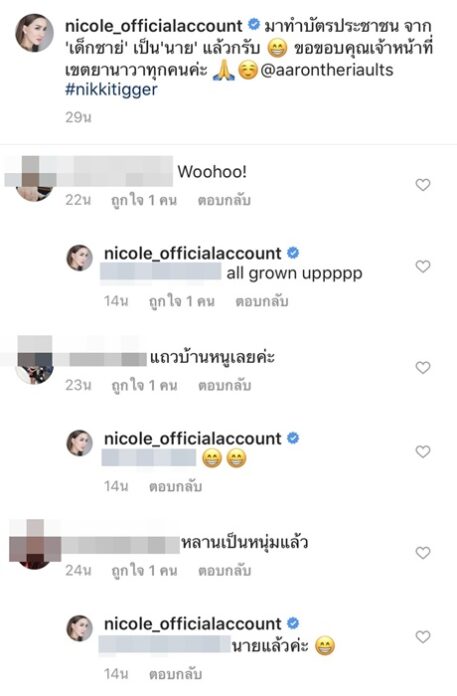Open the #nikkitigger hashtag
457x696 pixels.
pyautogui.click(x=111, y=90)
